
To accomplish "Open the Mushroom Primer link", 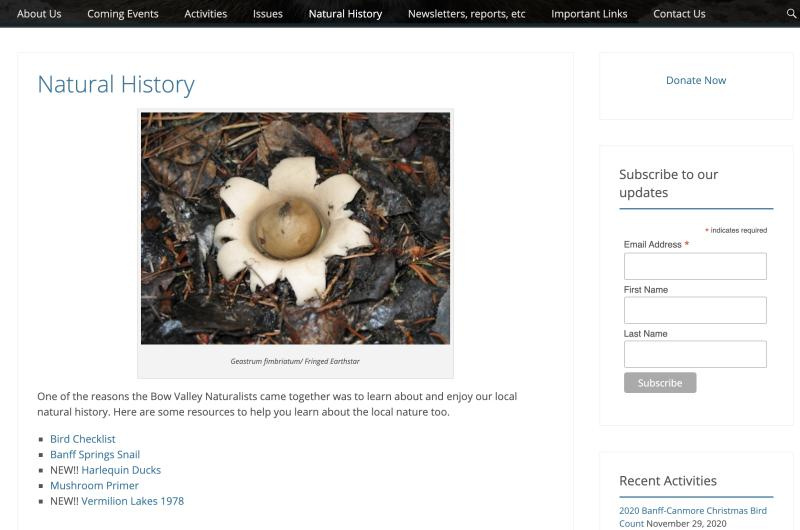I will point(94,486).
